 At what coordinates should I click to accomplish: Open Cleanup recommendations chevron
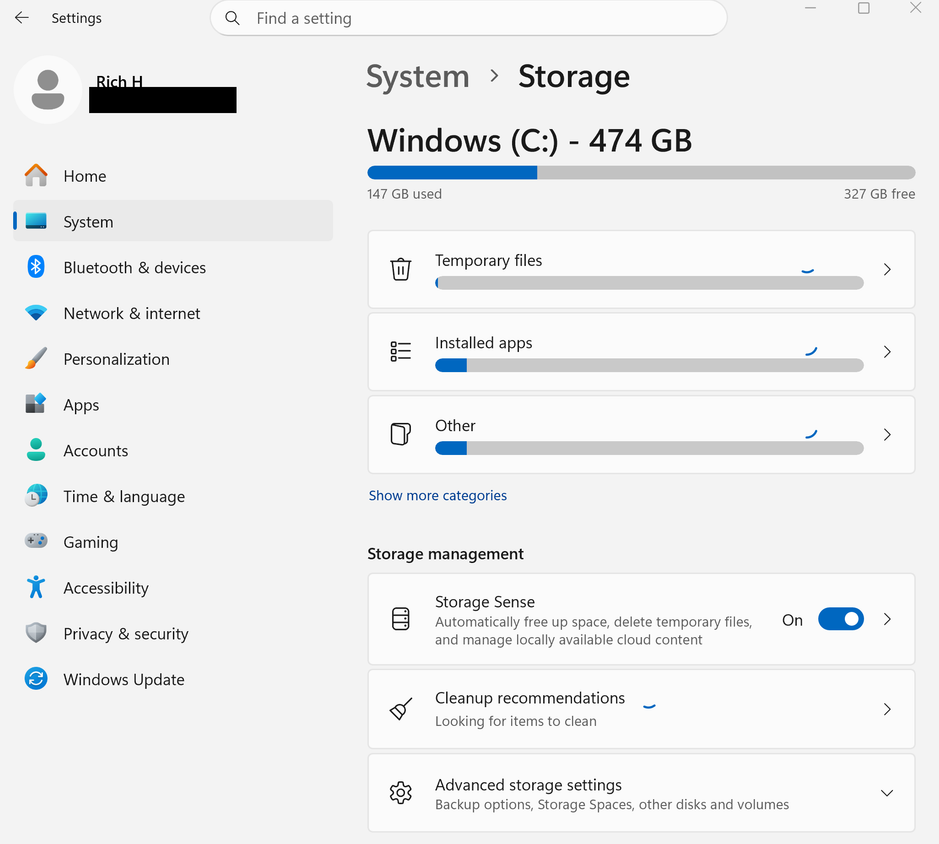click(x=887, y=709)
